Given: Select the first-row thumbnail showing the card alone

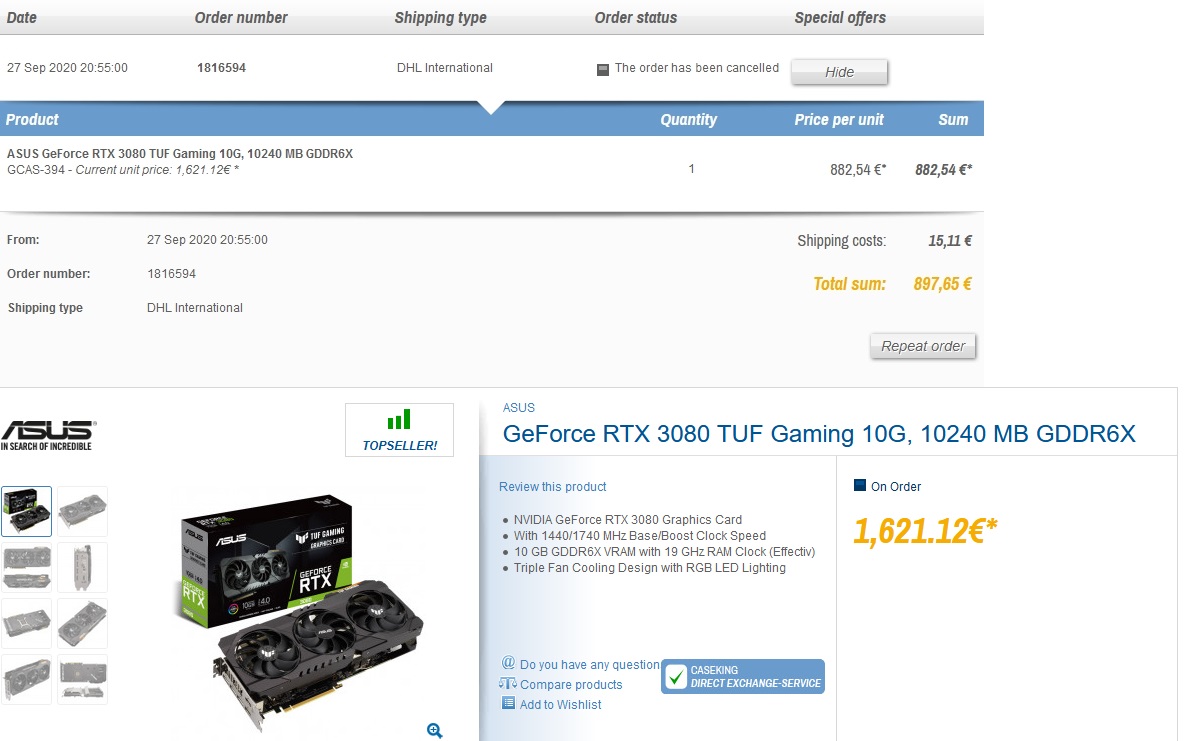Looking at the screenshot, I should pos(83,511).
